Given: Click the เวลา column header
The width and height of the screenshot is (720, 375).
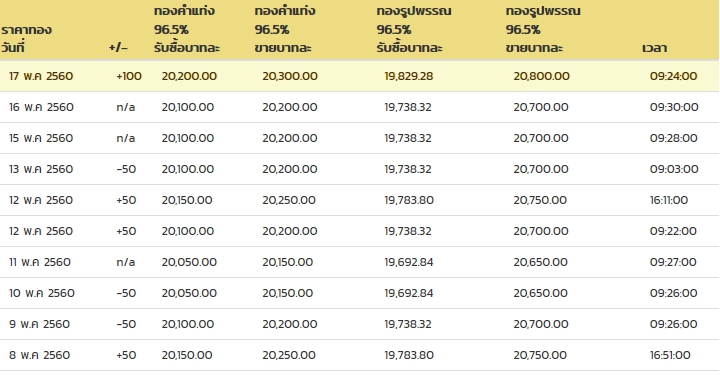Looking at the screenshot, I should [654, 48].
